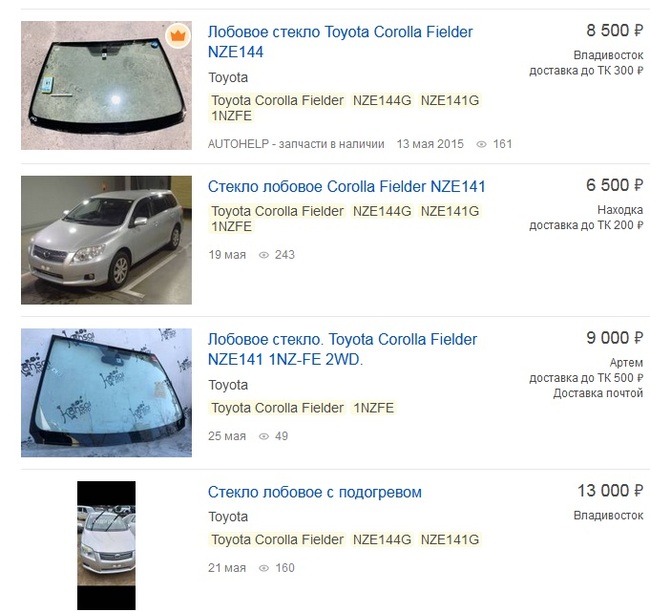Click the '1NZFE' tag in third listing
The width and height of the screenshot is (650, 612).
pyautogui.click(x=374, y=408)
